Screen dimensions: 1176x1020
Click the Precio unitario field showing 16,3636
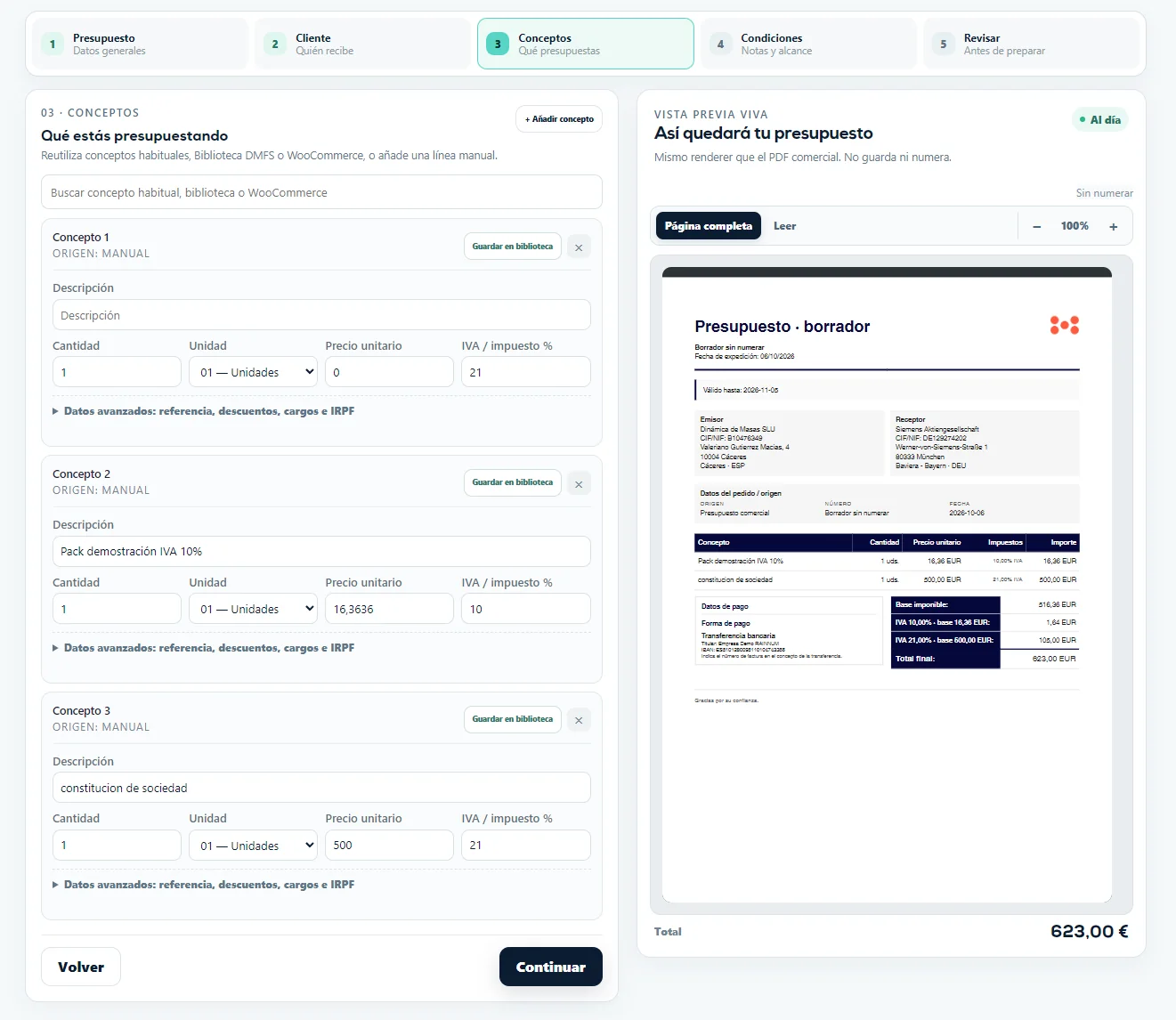tap(389, 609)
